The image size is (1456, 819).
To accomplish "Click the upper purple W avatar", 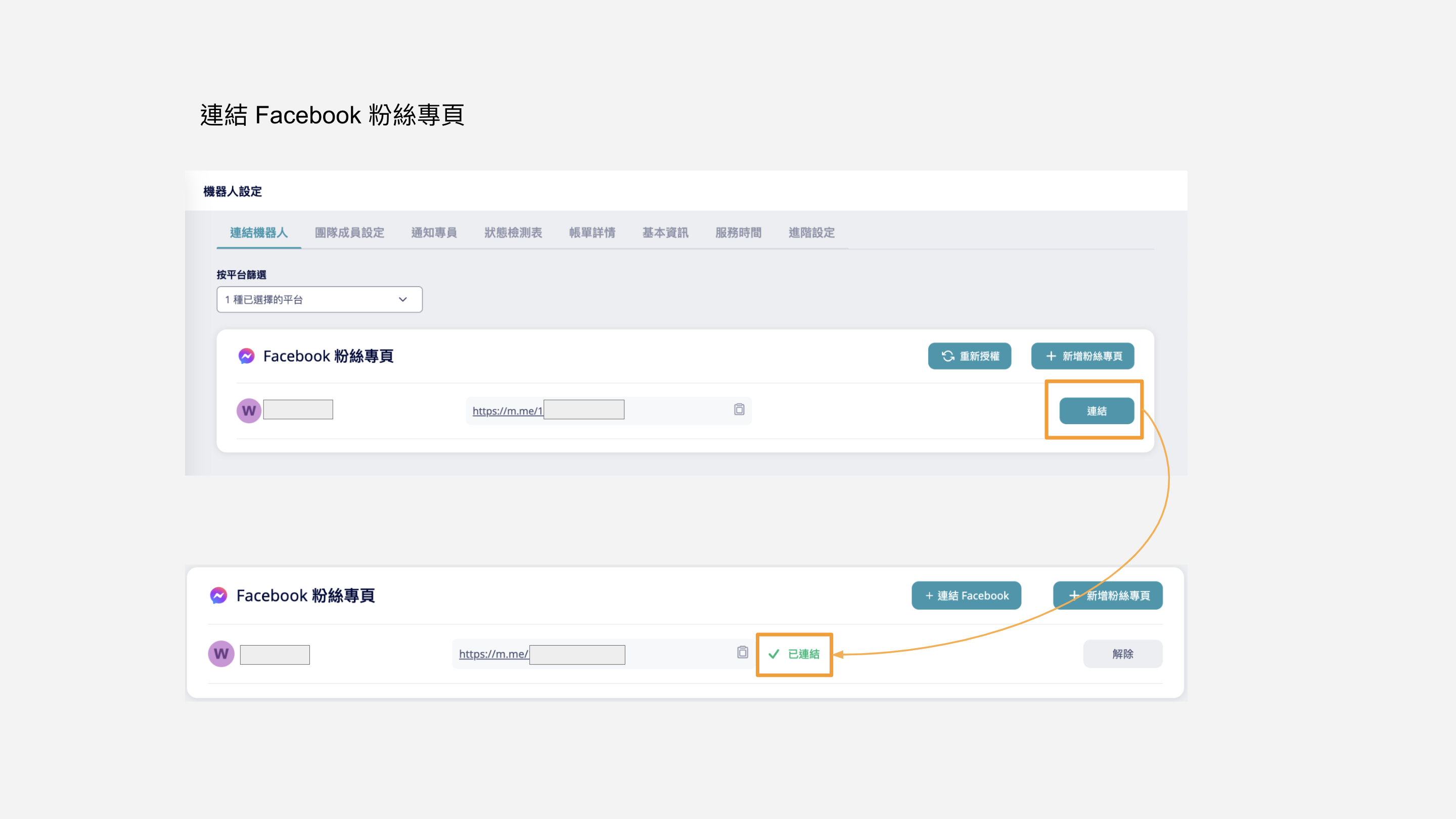I will [249, 411].
